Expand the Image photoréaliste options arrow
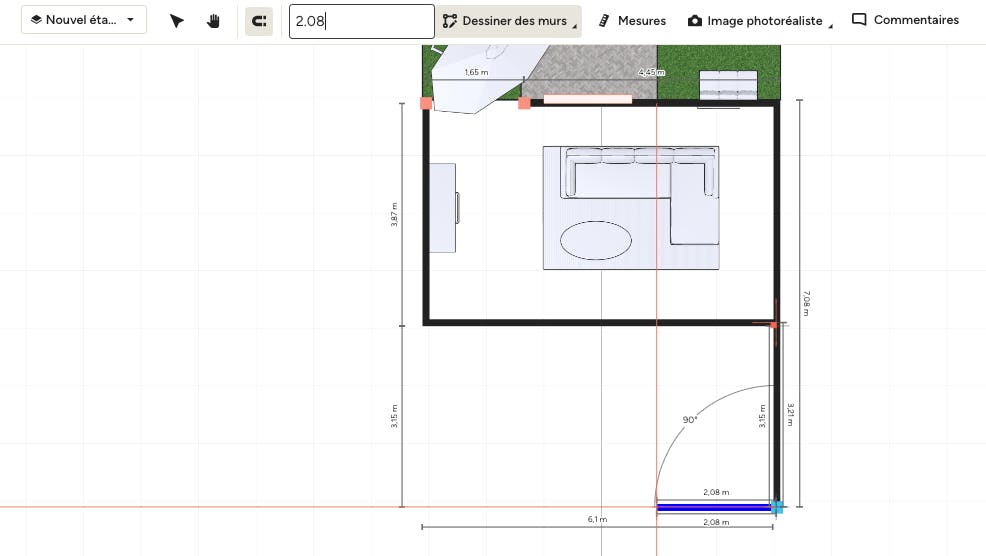Image resolution: width=986 pixels, height=556 pixels. point(830,28)
